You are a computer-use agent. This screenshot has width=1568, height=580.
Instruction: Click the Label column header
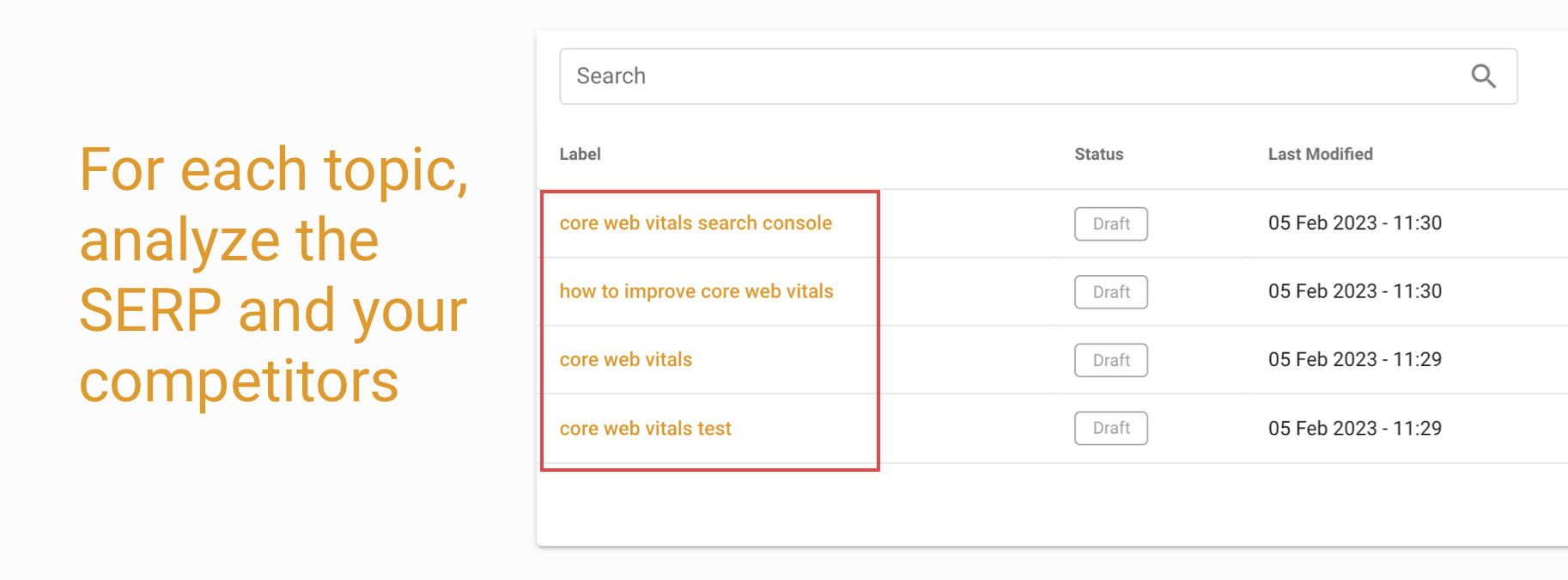580,154
